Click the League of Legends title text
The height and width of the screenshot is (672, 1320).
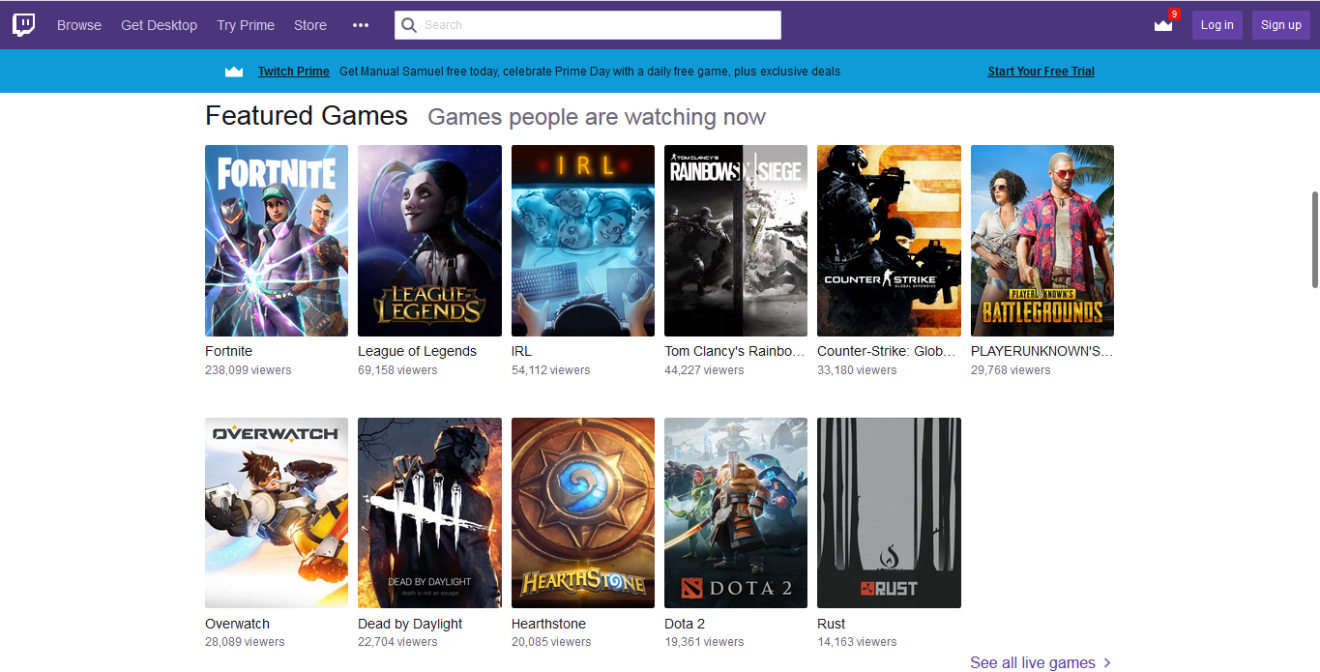[x=417, y=351]
